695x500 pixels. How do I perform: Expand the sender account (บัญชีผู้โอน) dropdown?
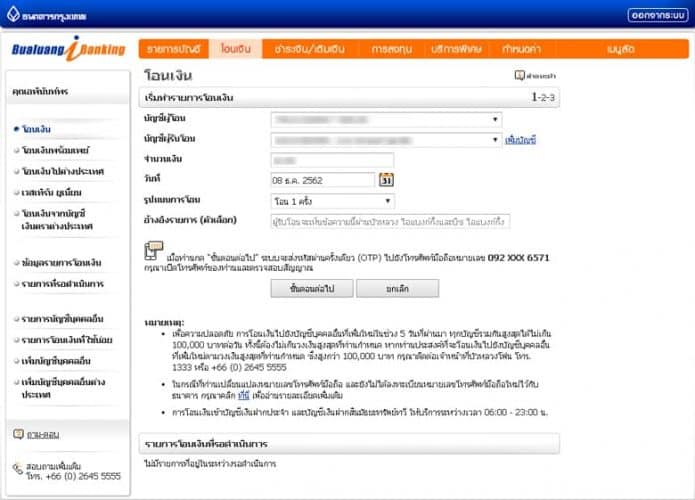pos(385,120)
